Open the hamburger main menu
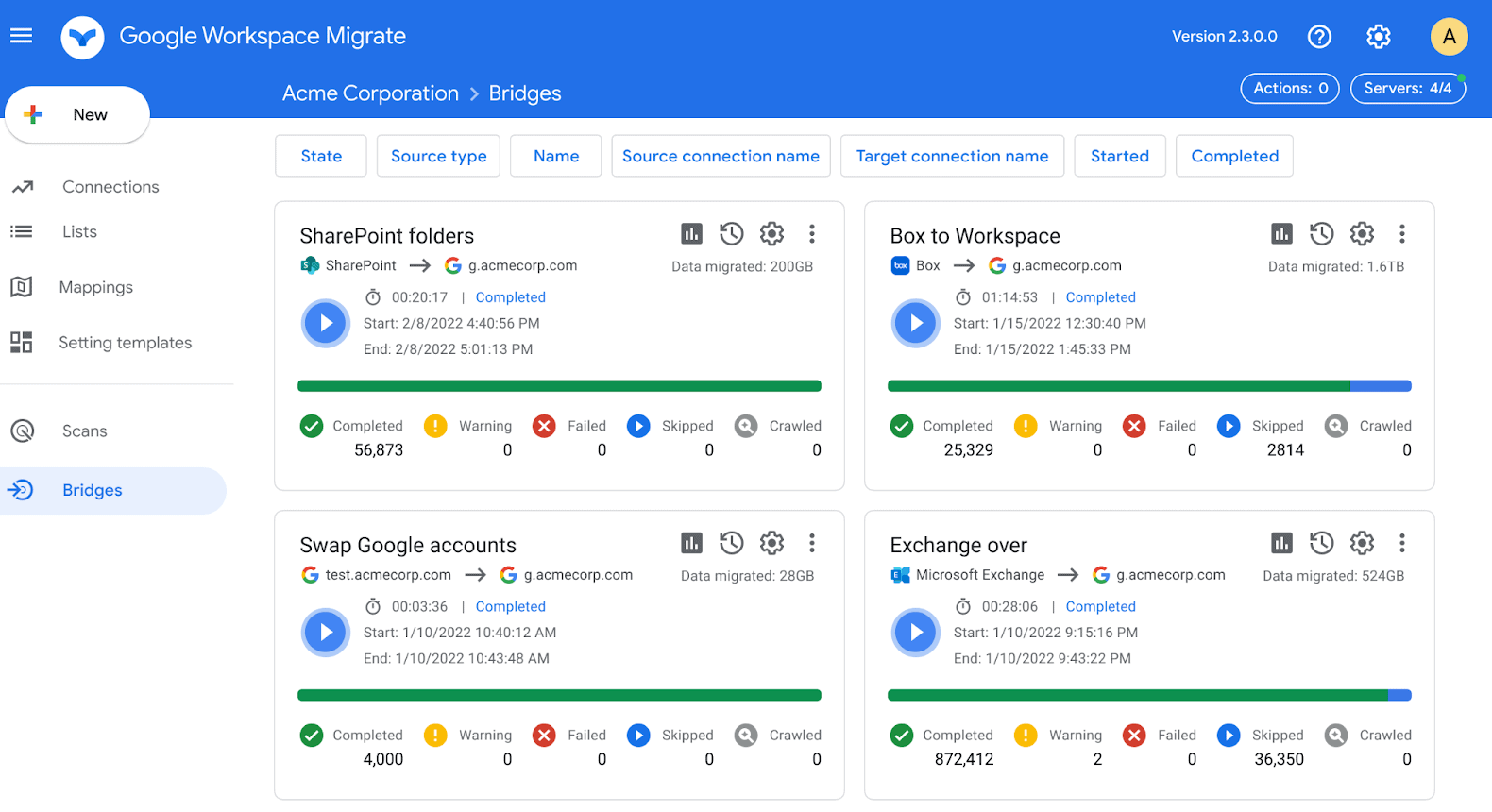The width and height of the screenshot is (1492, 812). (21, 36)
